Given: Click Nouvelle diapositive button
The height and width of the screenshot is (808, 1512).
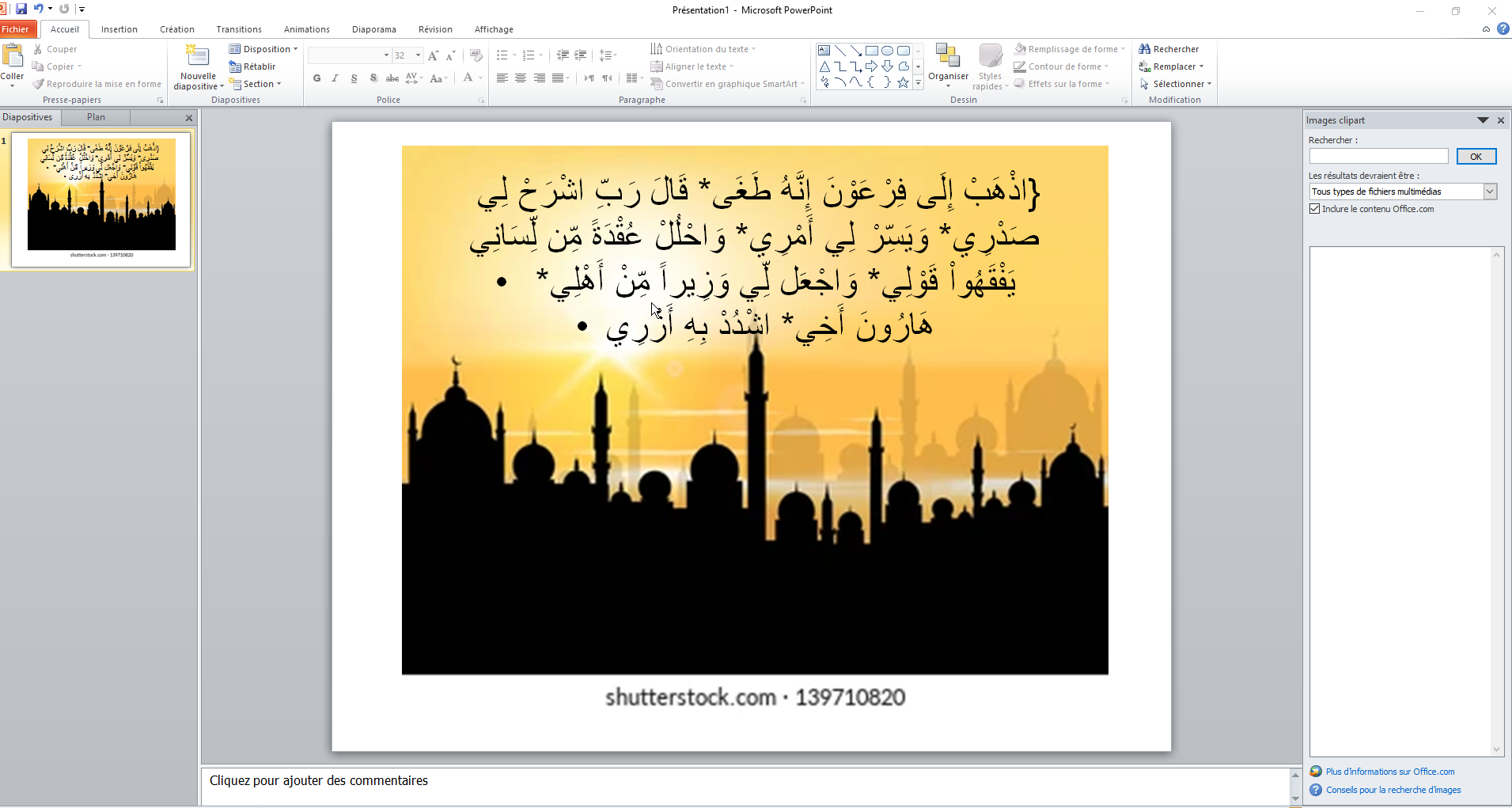Looking at the screenshot, I should pos(198,67).
